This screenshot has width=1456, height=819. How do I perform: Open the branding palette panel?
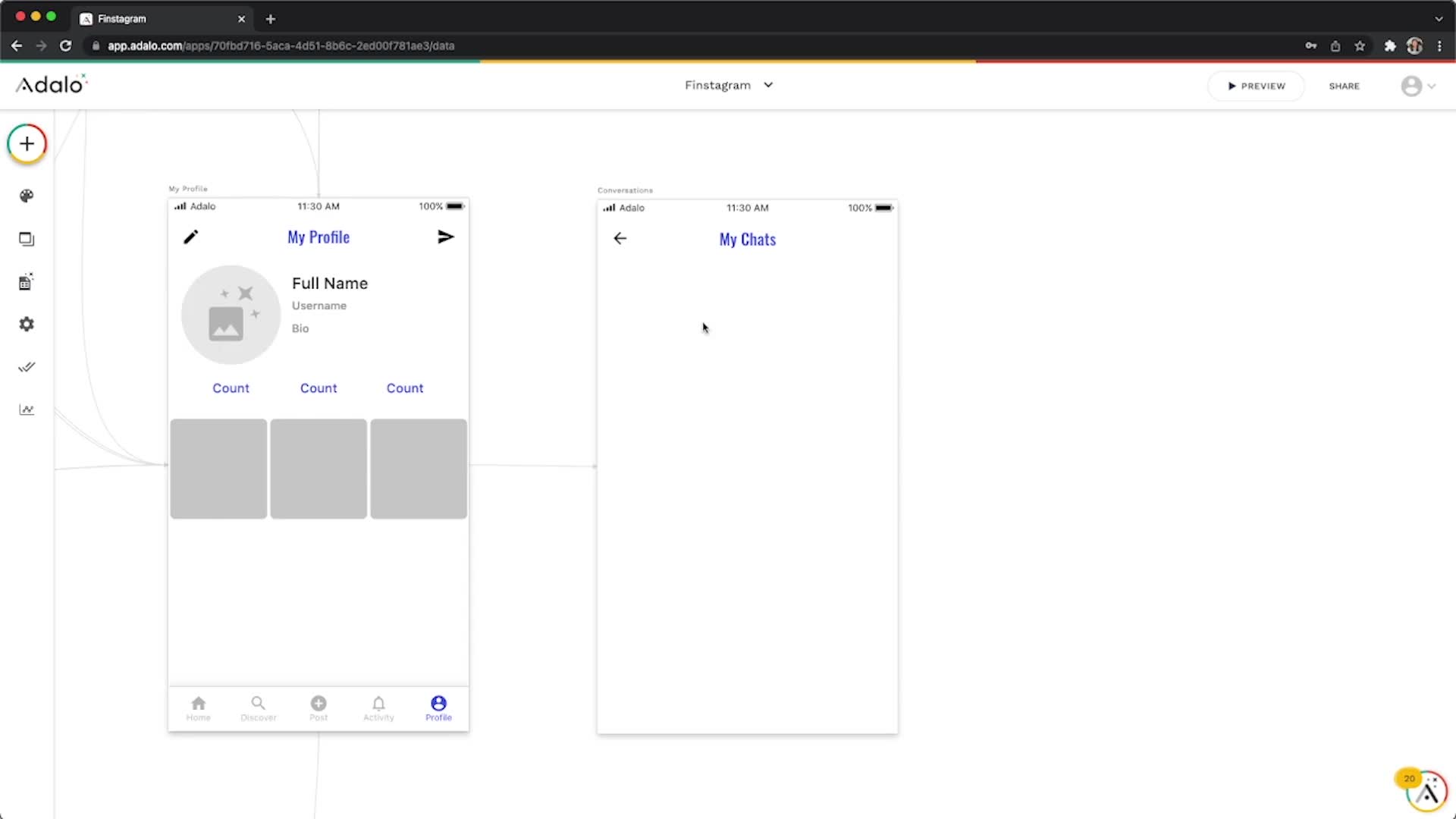coord(27,196)
